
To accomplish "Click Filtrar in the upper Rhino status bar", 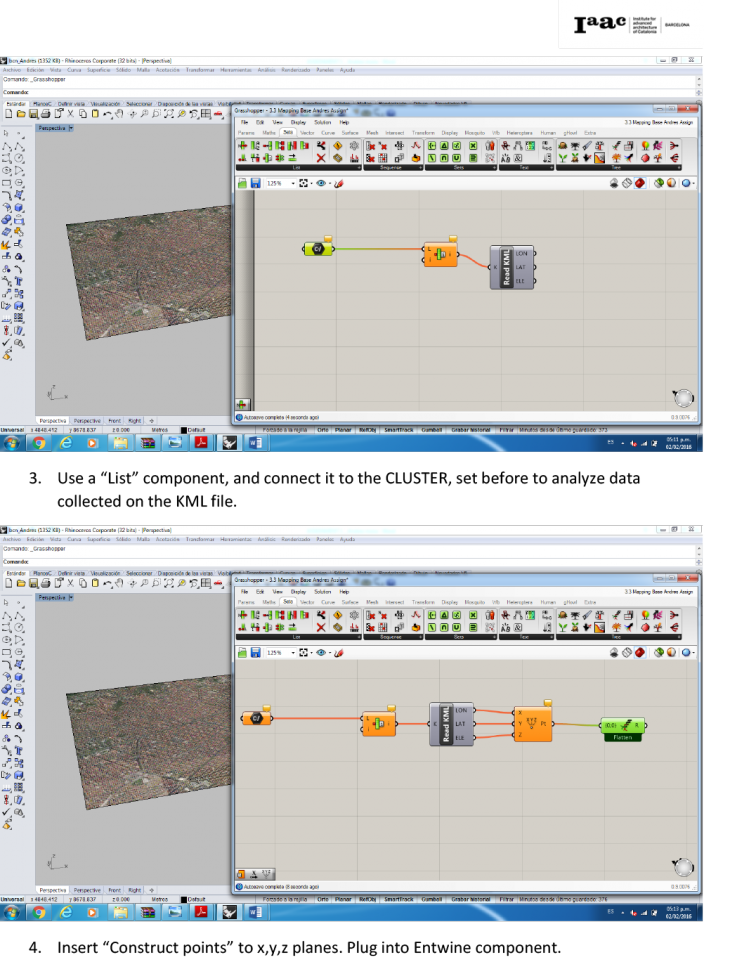I will coord(506,429).
